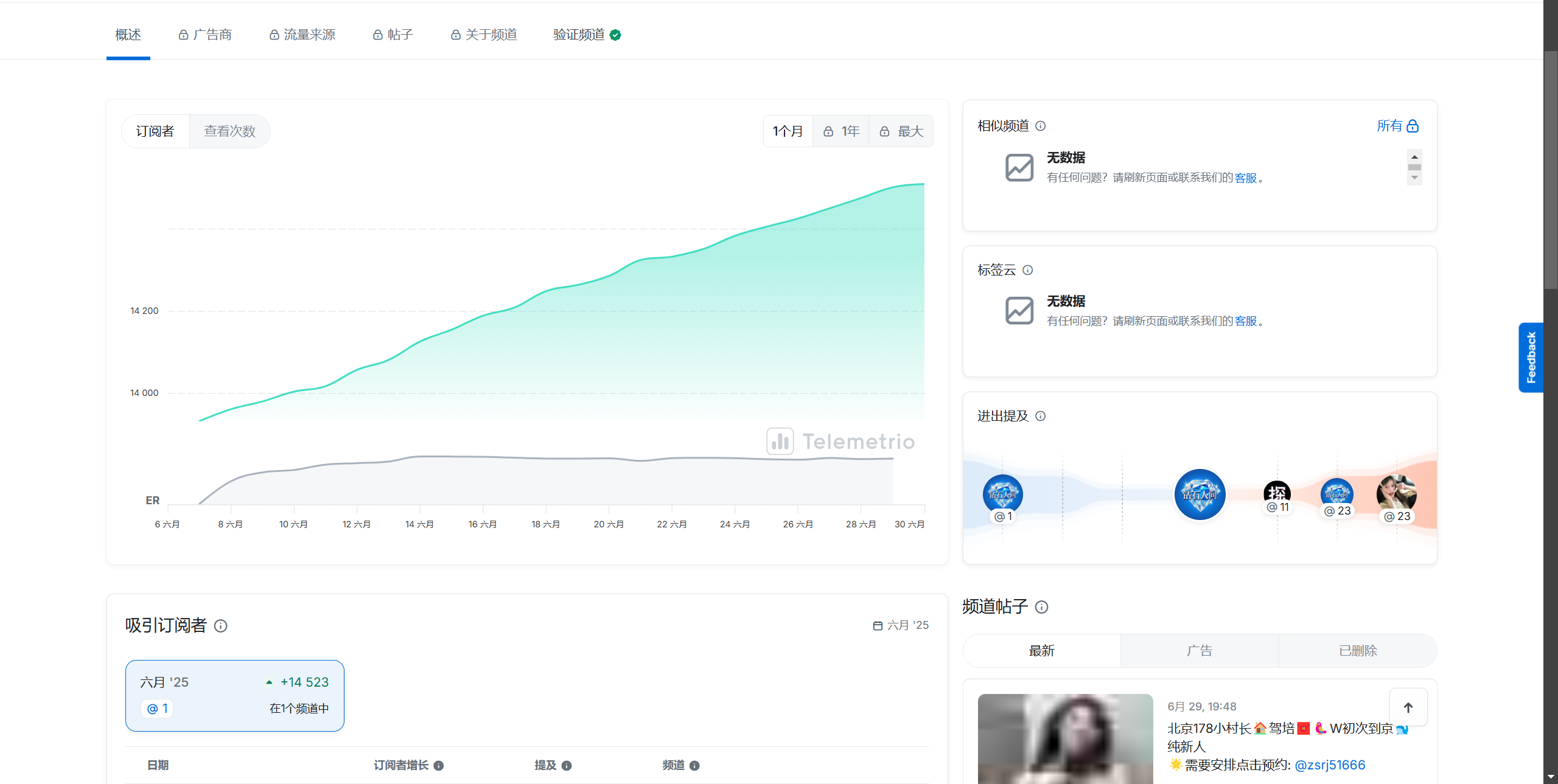The height and width of the screenshot is (784, 1558).
Task: Open the 六月 '25 date picker
Action: pos(901,625)
